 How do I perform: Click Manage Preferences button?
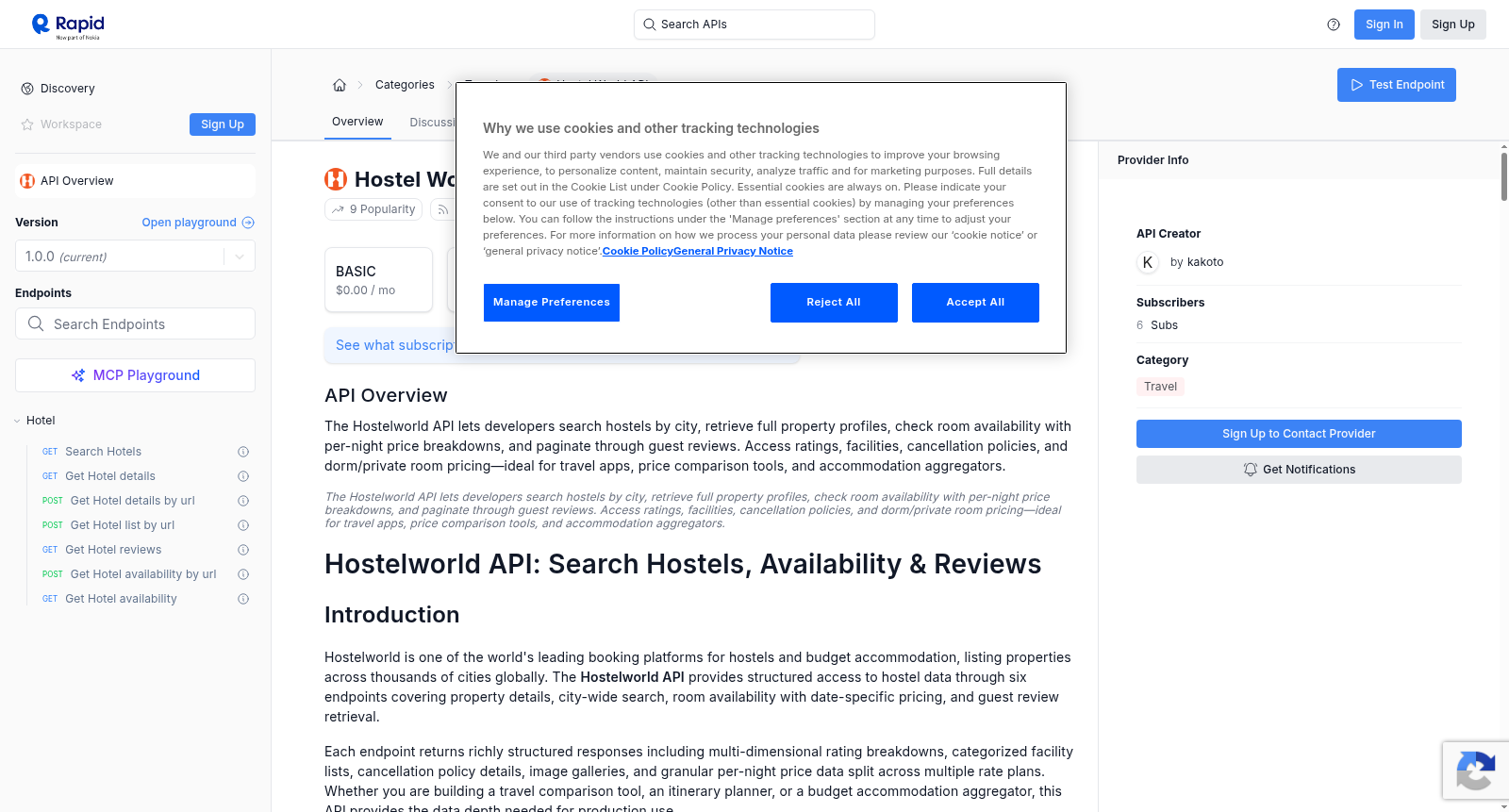pos(552,303)
